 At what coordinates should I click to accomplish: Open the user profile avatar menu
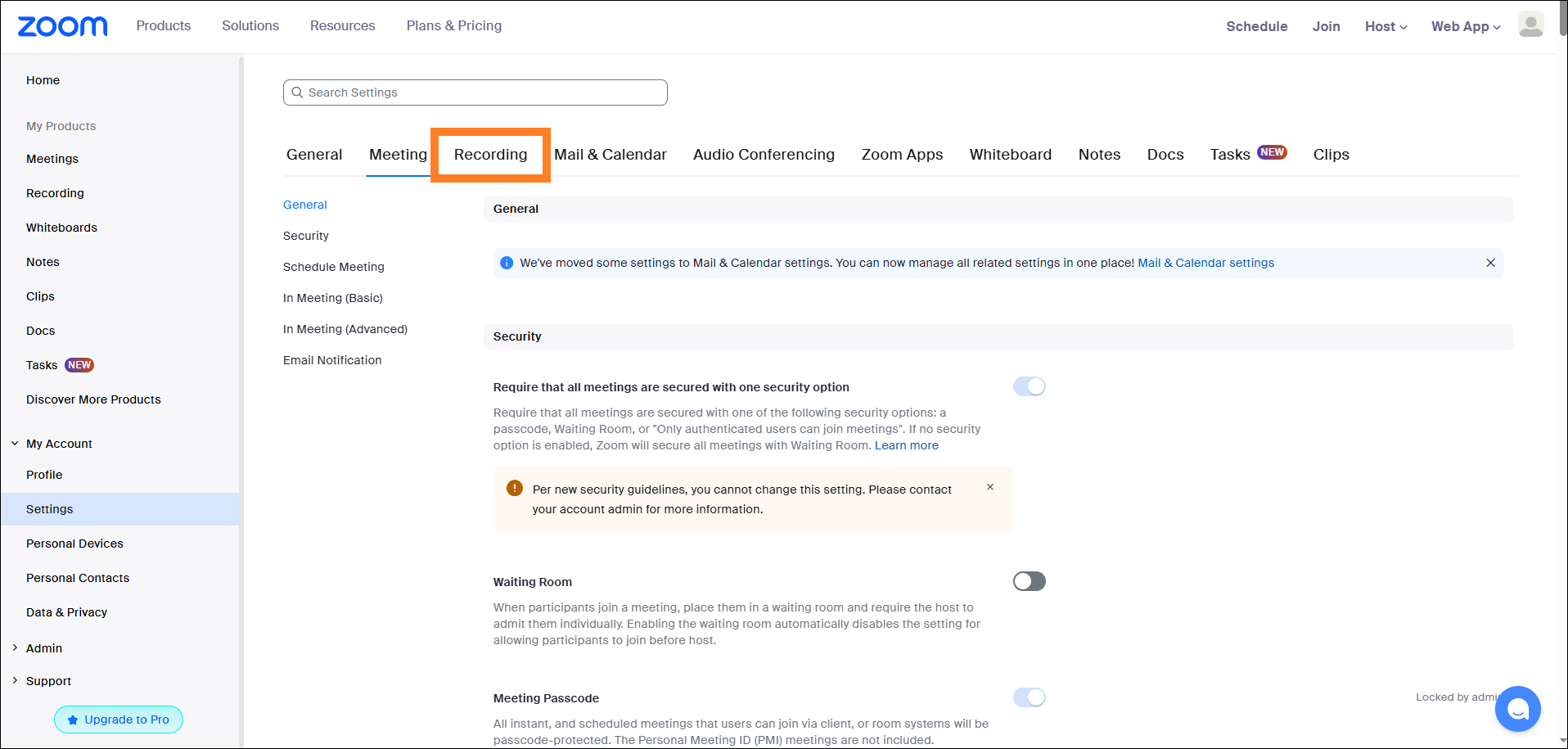pyautogui.click(x=1530, y=25)
